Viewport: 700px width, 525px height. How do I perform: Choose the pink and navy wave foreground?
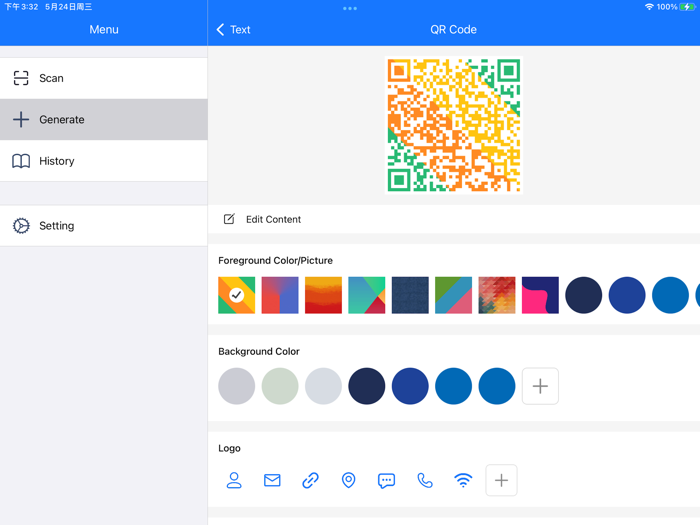[540, 295]
